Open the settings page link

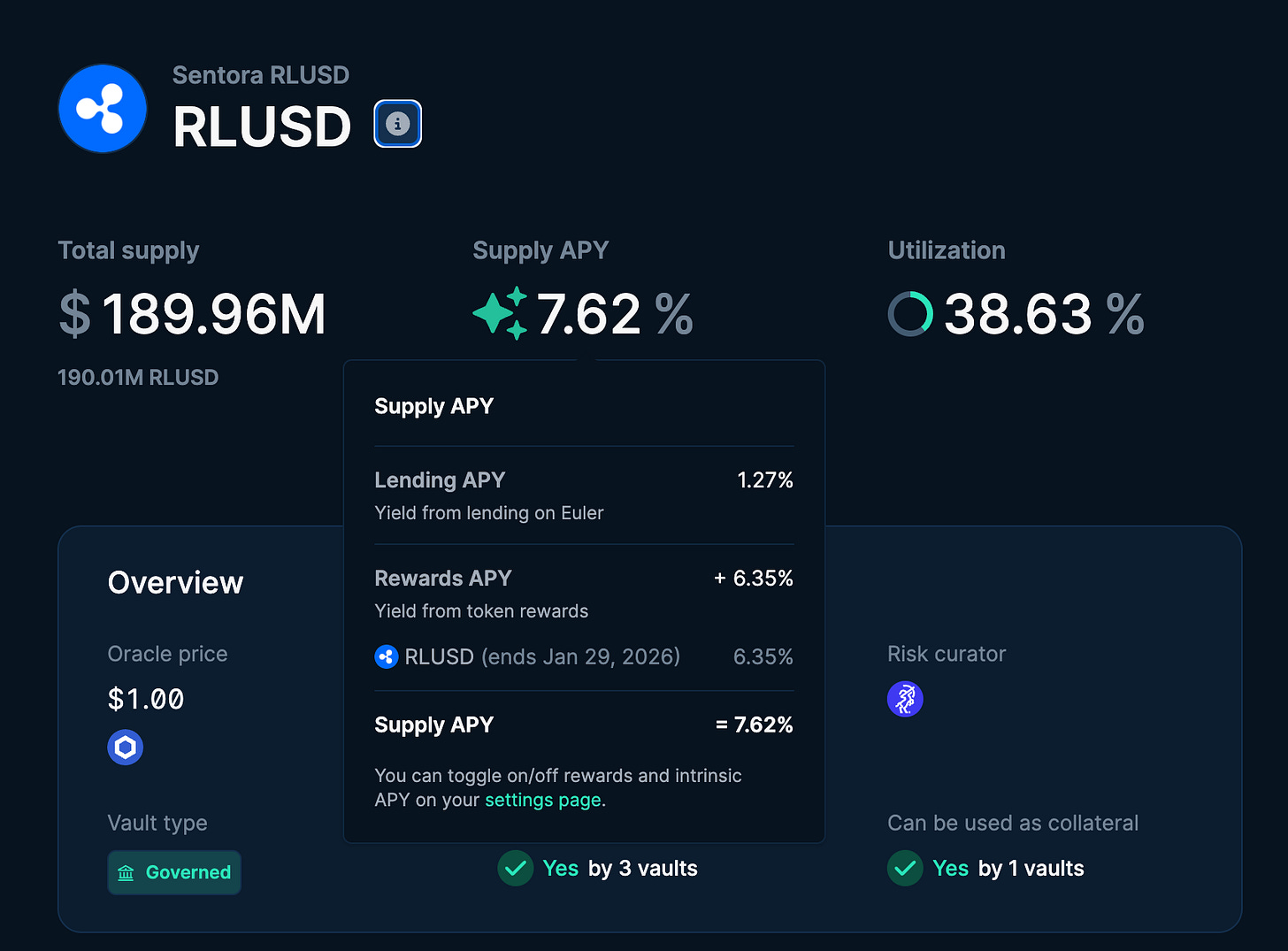pyautogui.click(x=543, y=800)
